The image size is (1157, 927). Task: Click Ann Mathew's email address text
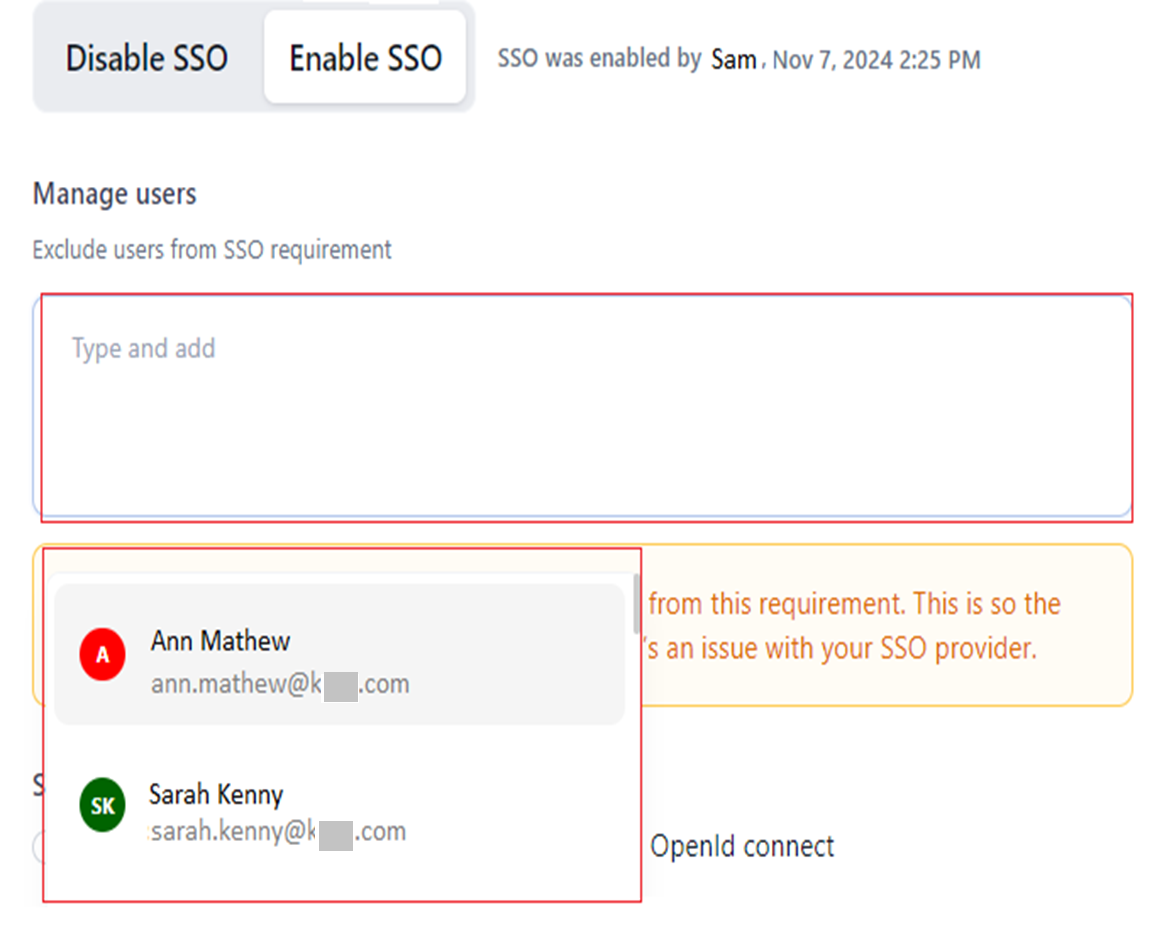coord(280,684)
